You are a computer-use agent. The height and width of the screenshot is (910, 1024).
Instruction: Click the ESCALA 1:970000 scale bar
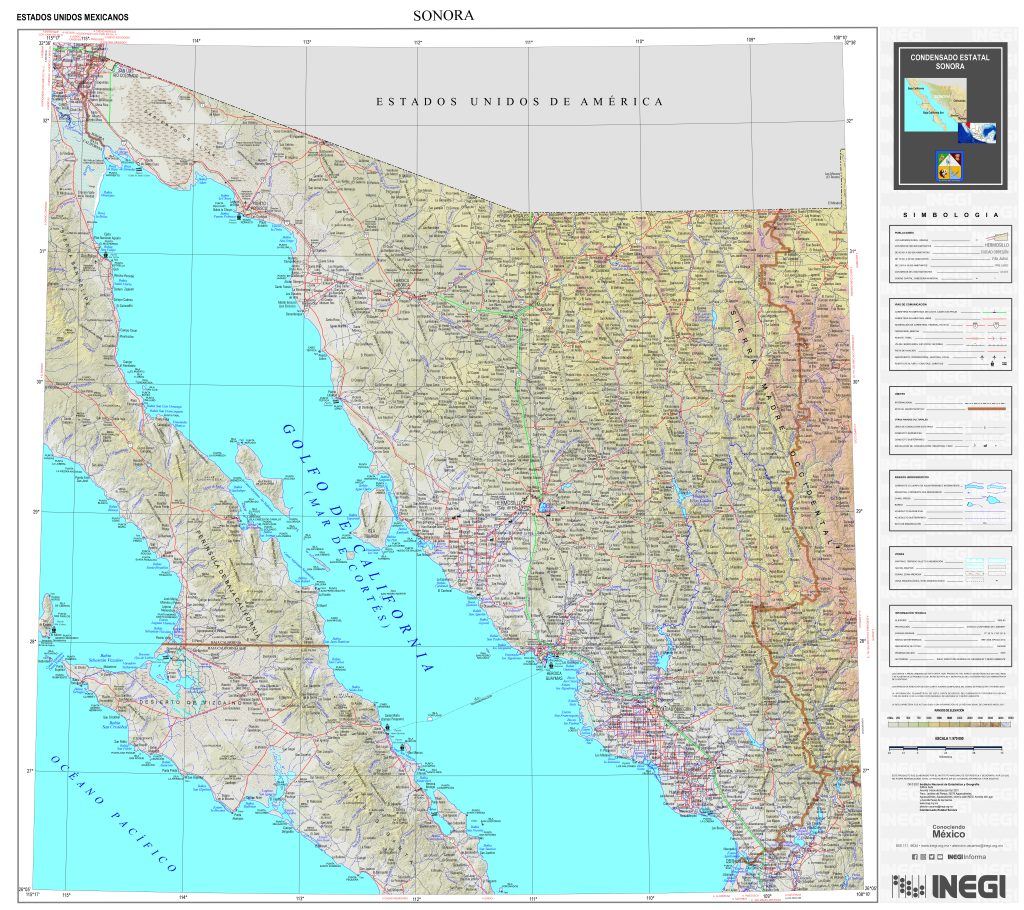point(945,746)
